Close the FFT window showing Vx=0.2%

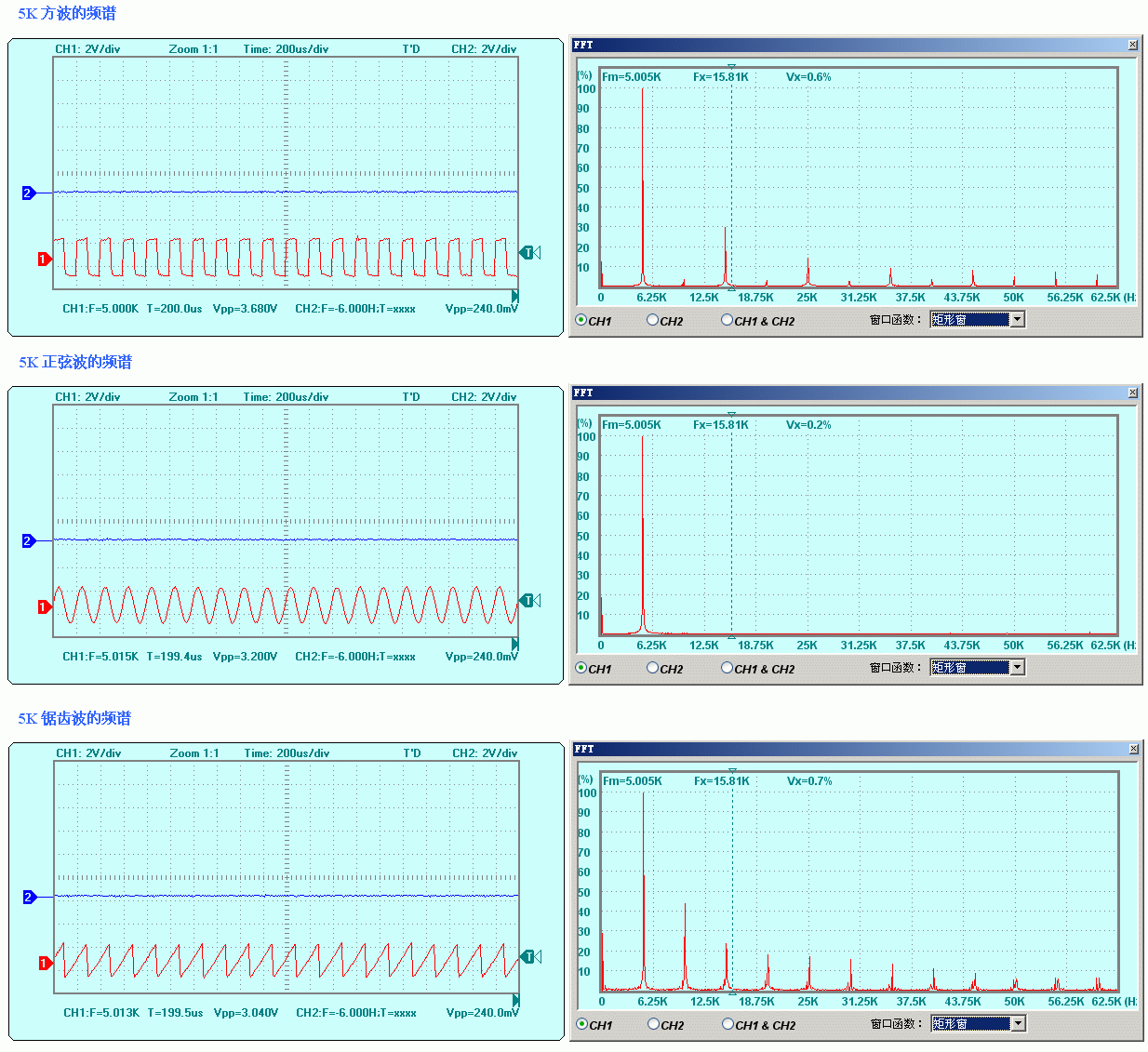(x=1132, y=393)
